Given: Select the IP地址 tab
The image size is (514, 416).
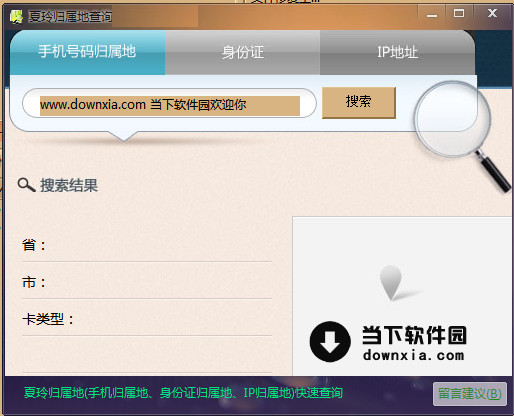Looking at the screenshot, I should click(x=397, y=52).
